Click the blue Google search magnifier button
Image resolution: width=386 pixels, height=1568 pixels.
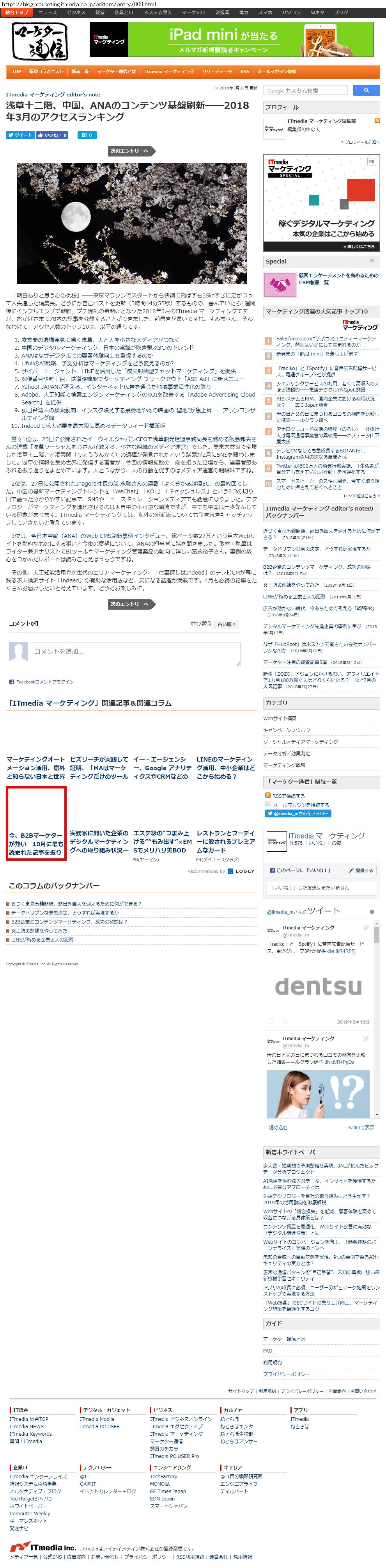click(x=366, y=90)
